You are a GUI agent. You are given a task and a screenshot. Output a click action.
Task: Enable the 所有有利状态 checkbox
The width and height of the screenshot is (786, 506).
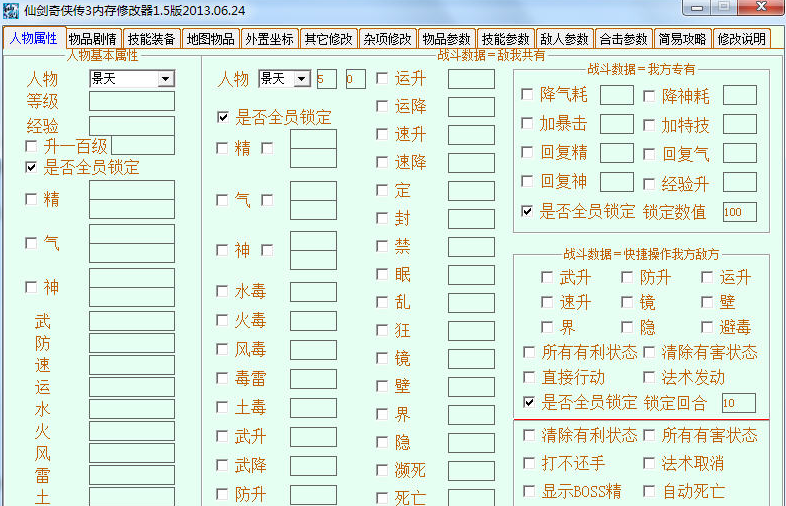coord(529,352)
